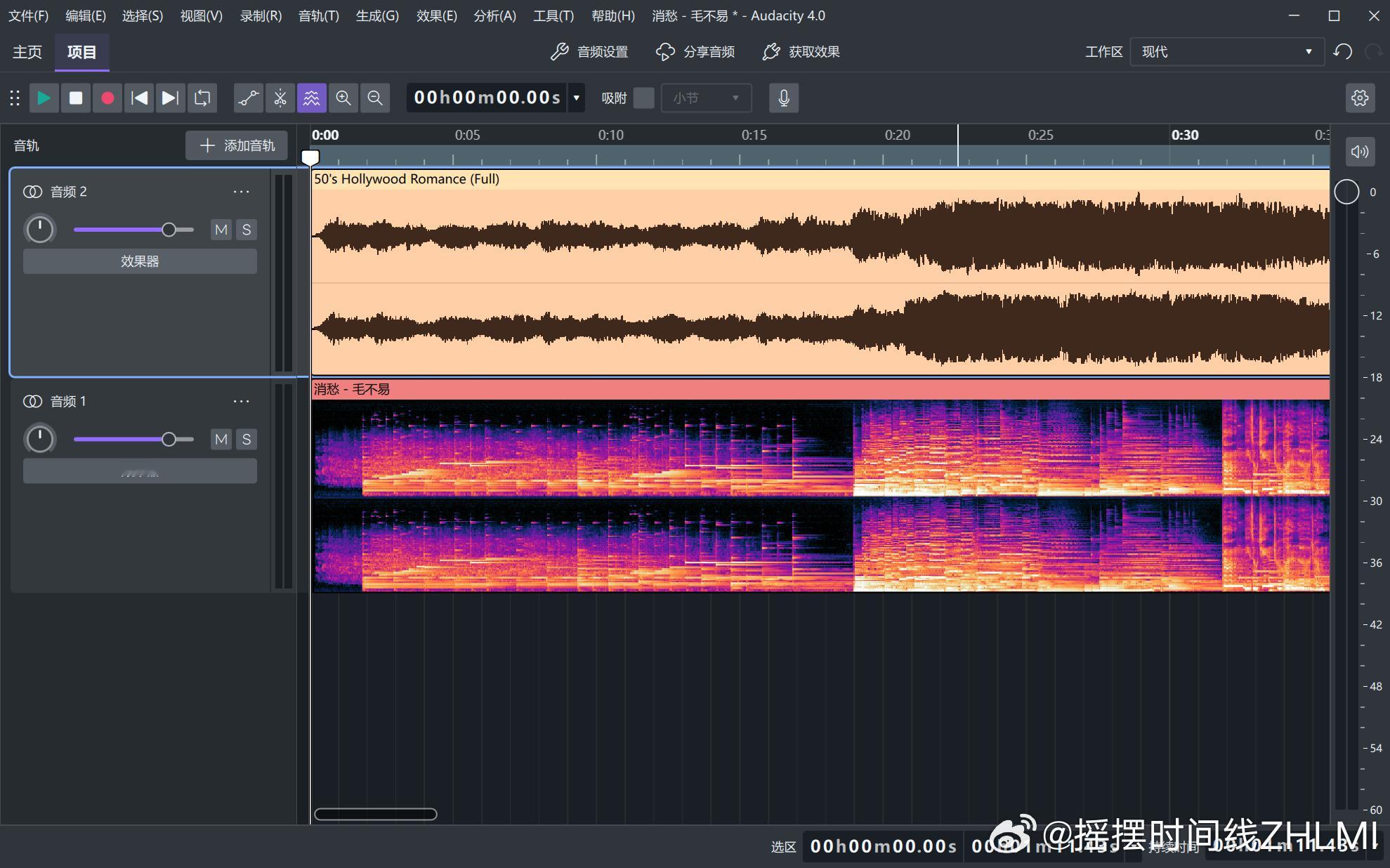Zoom in on the timeline
The height and width of the screenshot is (868, 1390).
[x=343, y=98]
